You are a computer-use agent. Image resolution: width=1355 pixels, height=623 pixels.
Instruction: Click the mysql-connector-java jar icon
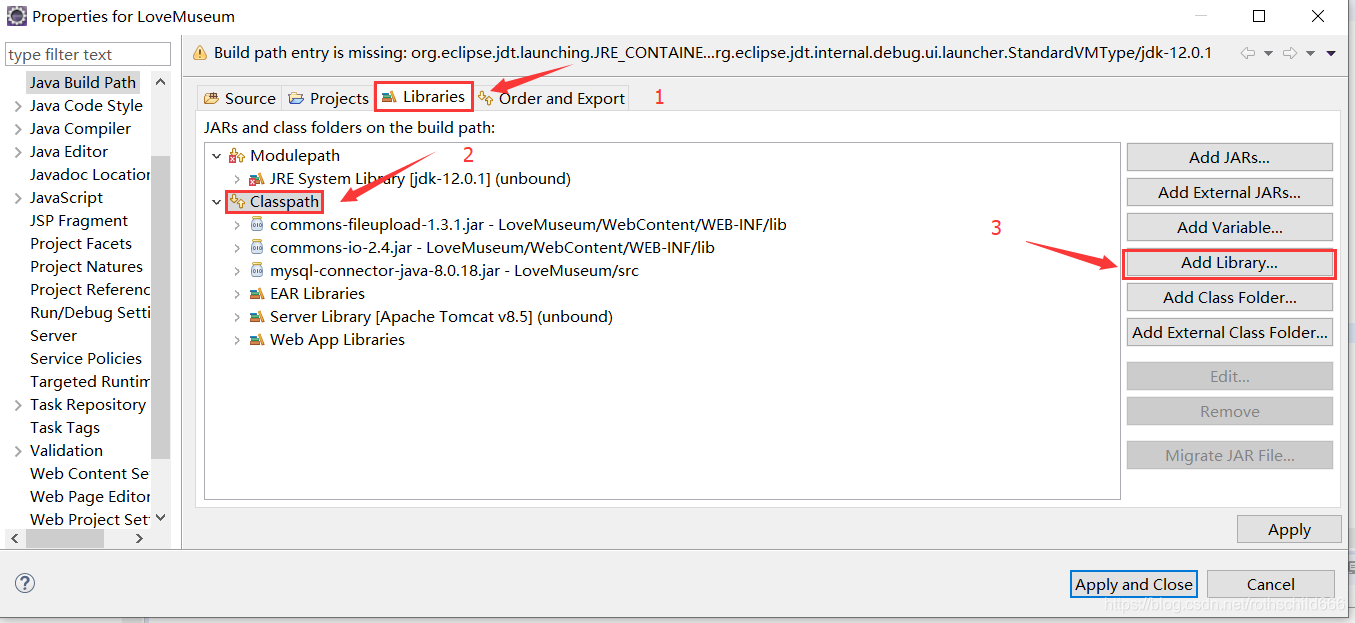(x=257, y=271)
